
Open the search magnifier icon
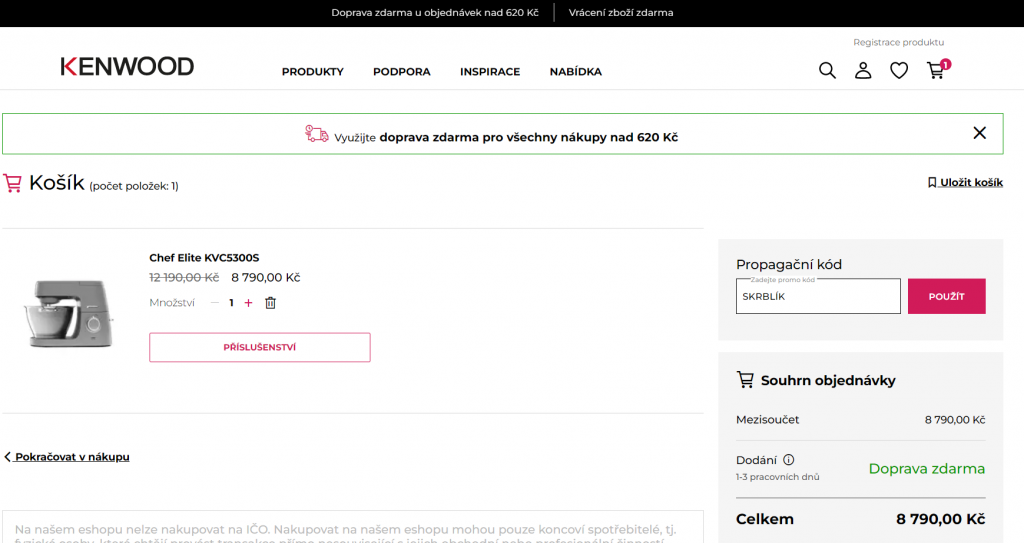pos(827,71)
